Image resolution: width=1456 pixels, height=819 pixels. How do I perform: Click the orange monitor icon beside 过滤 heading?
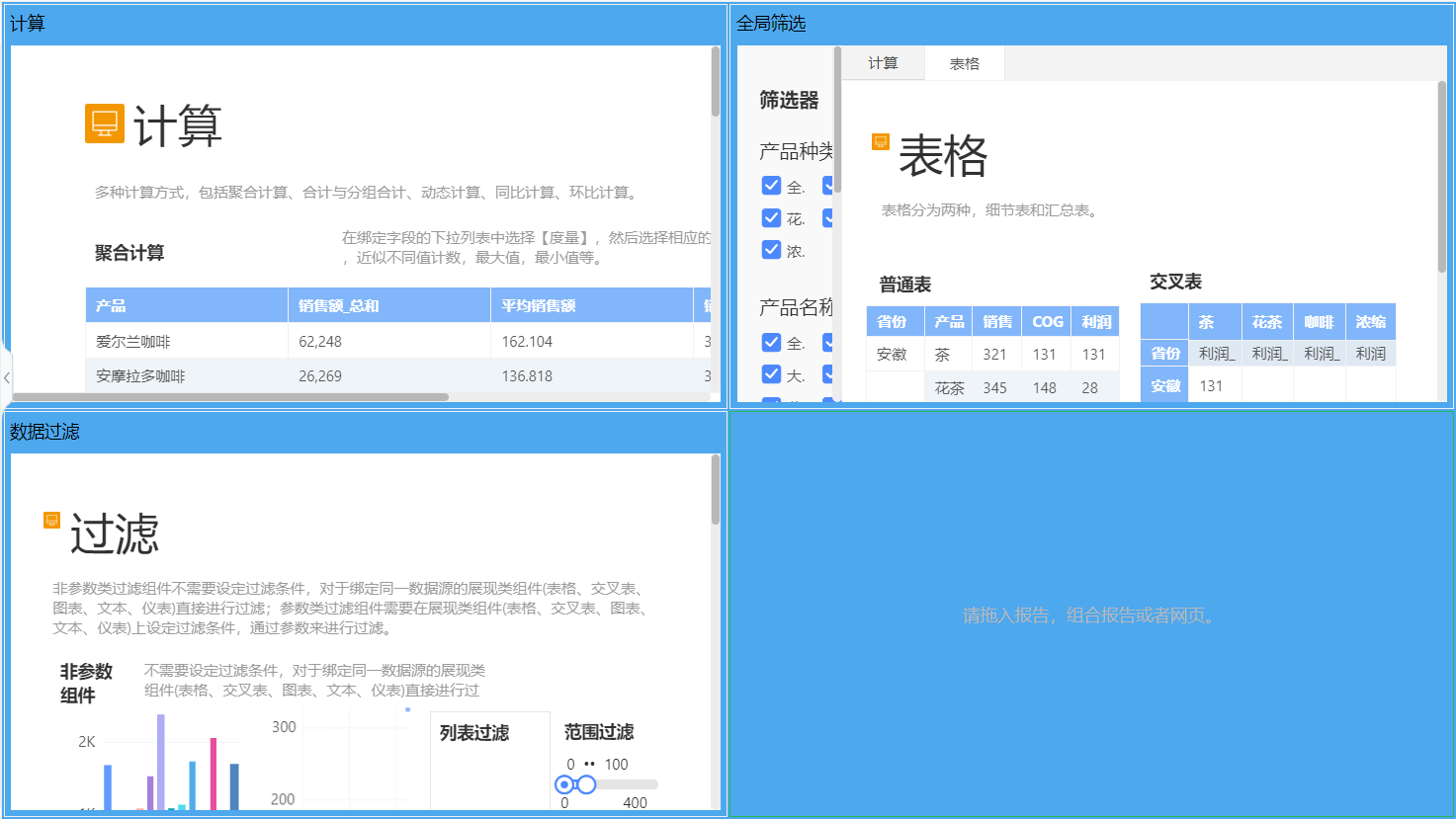(50, 520)
